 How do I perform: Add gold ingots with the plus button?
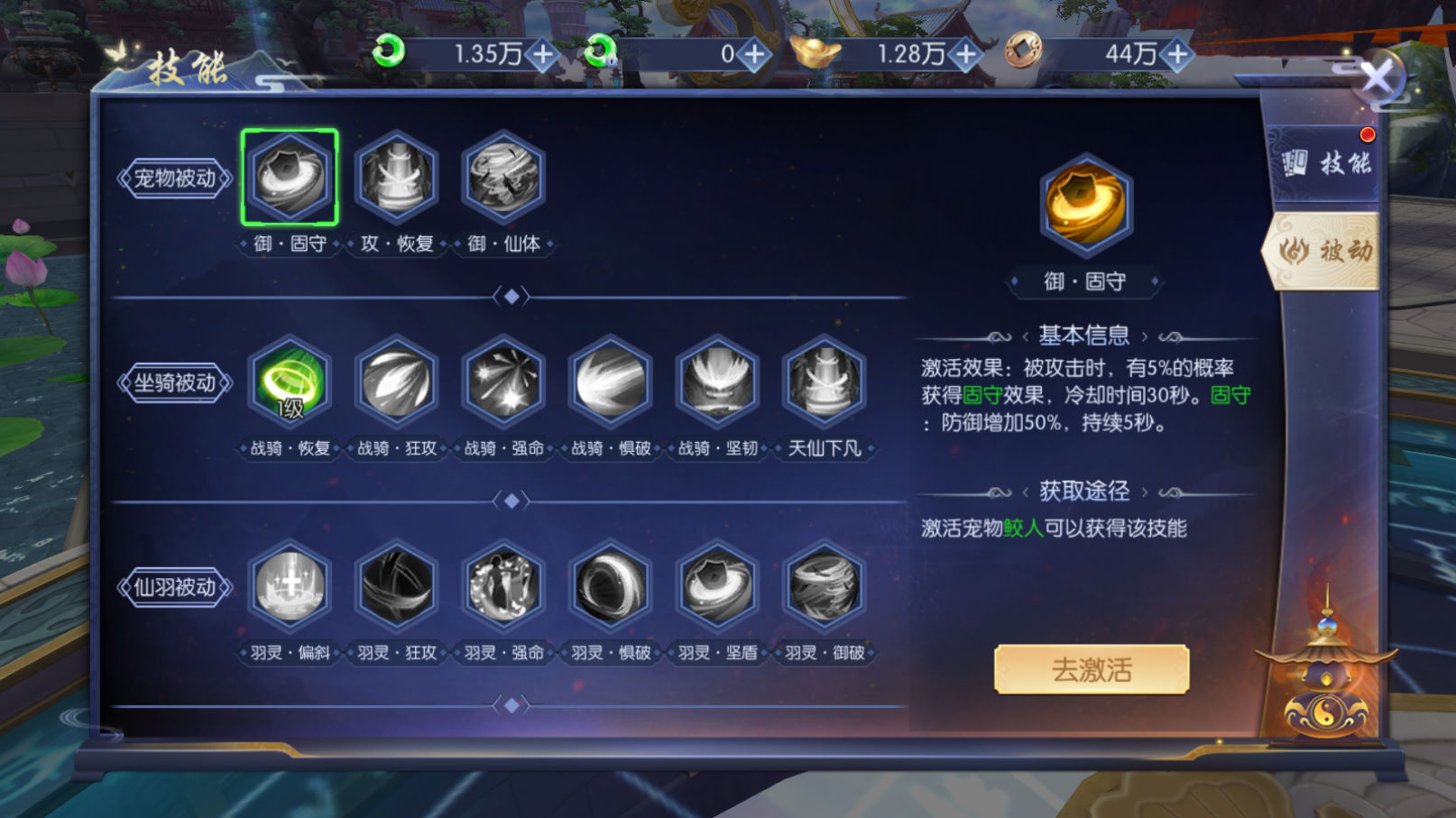(966, 55)
